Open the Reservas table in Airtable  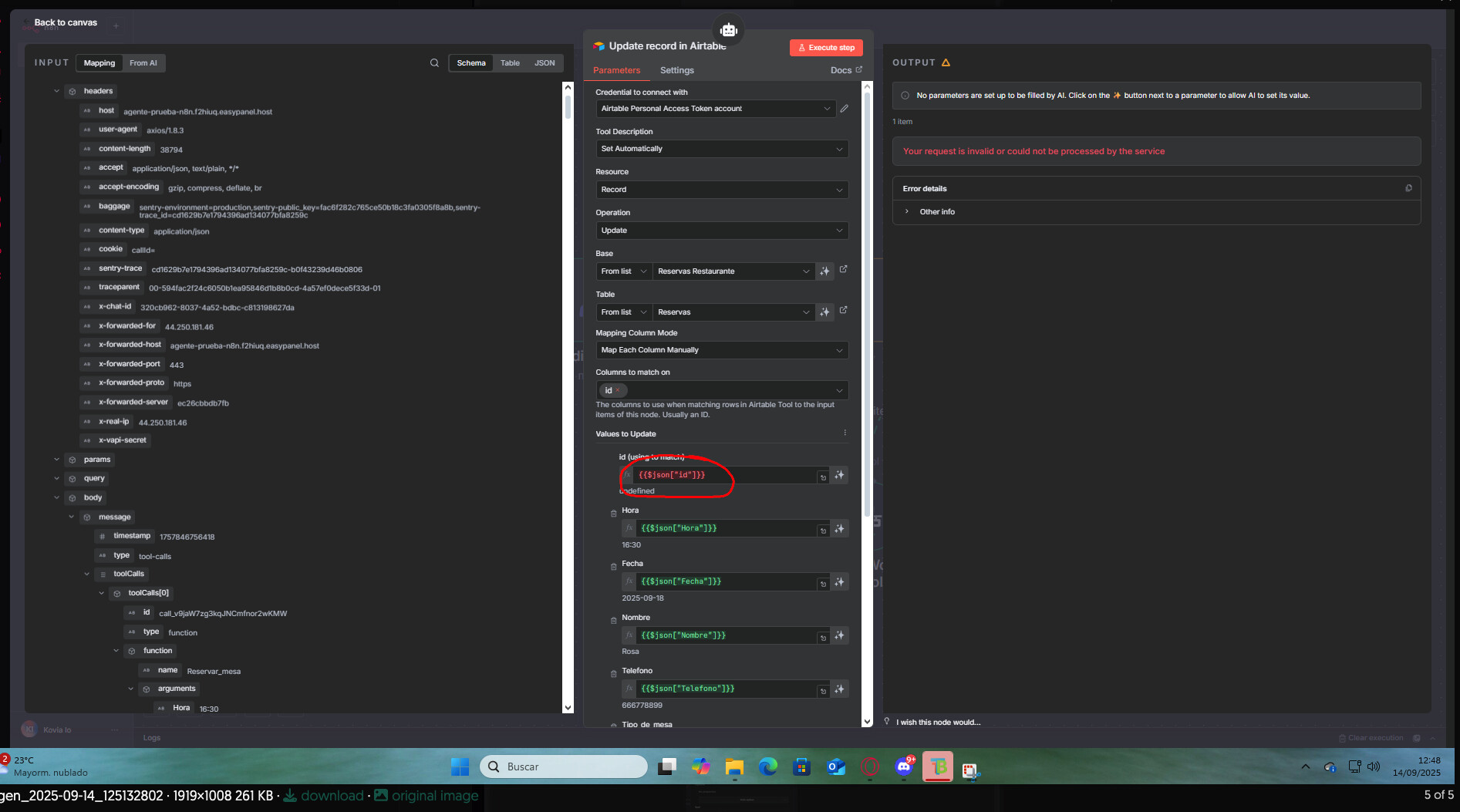pyautogui.click(x=843, y=310)
